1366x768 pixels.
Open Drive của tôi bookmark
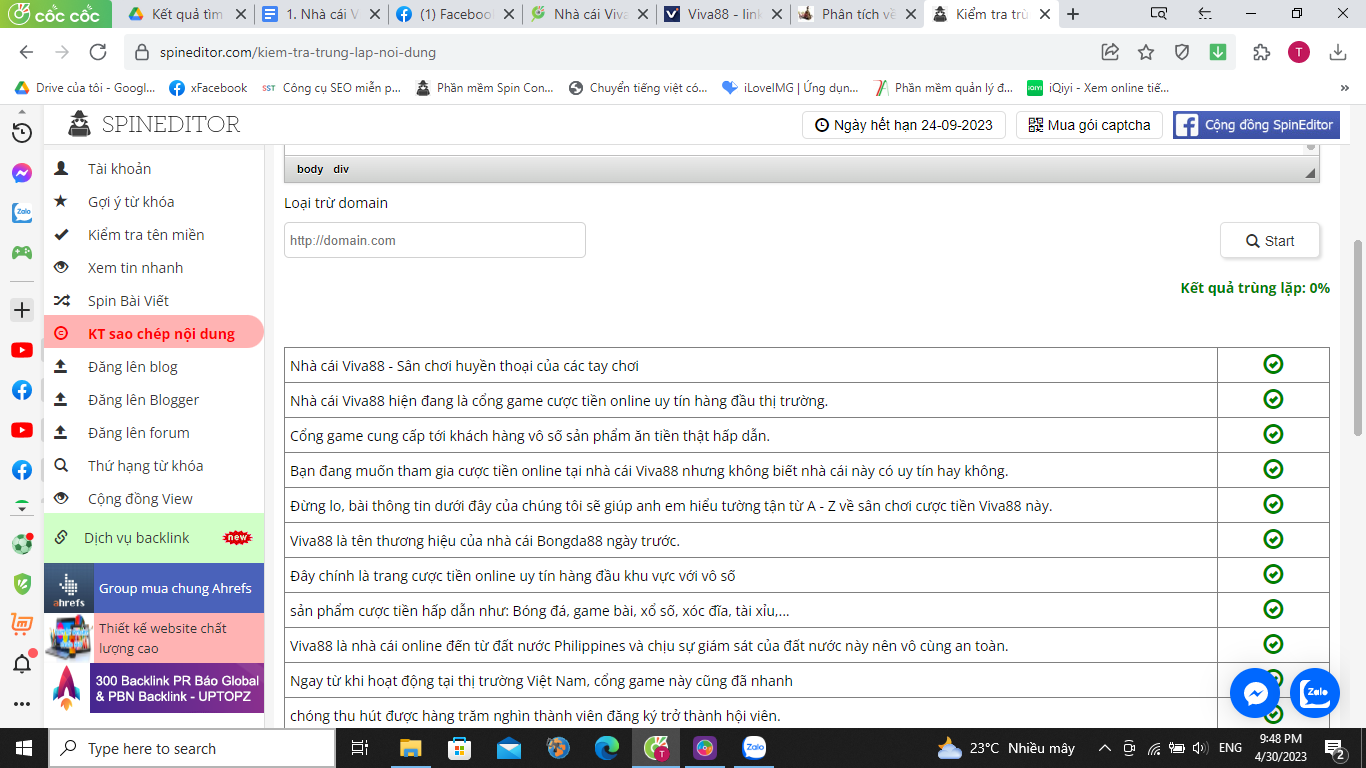(84, 88)
